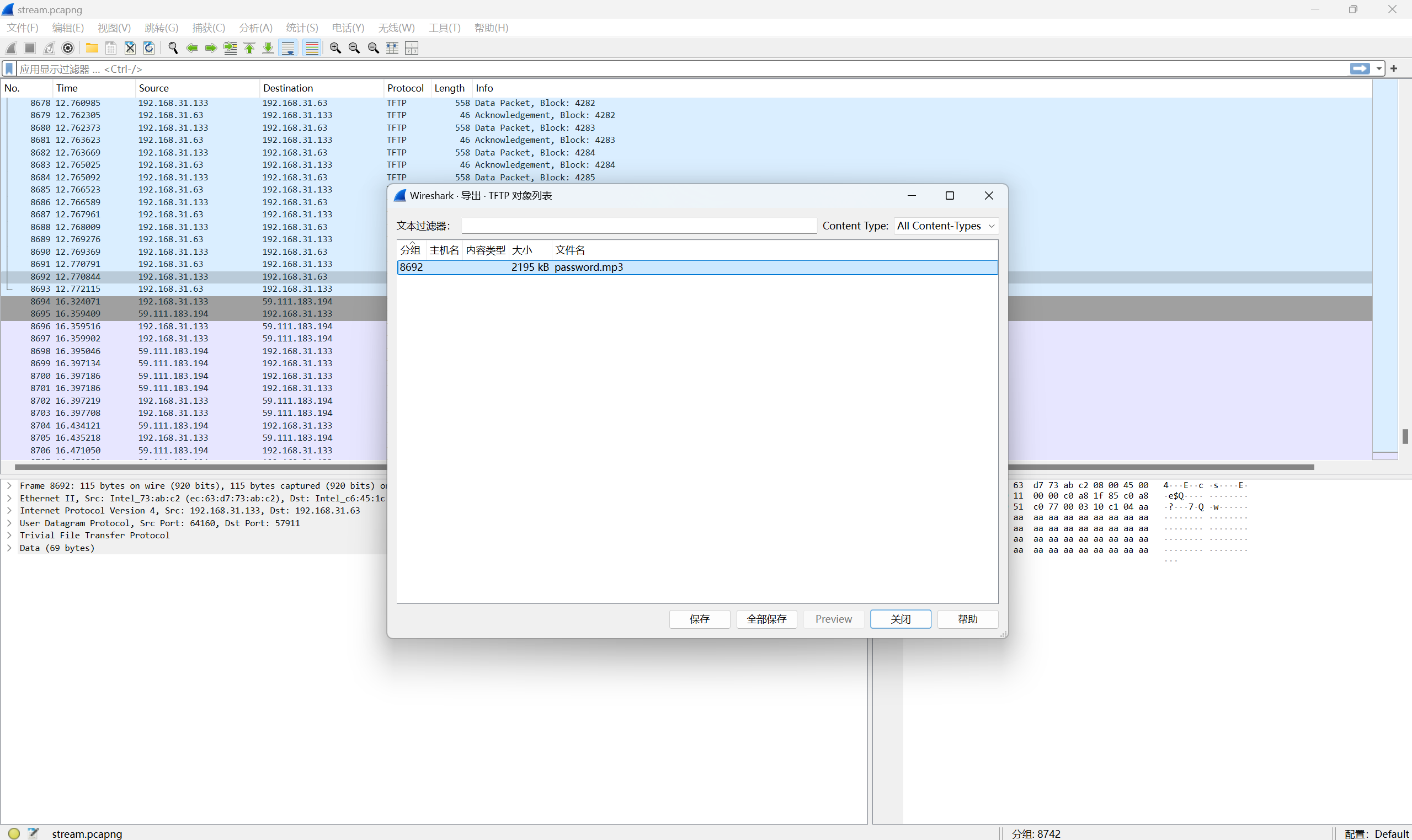Open the 捕获(C) menu
Viewport: 1412px width, 840px height.
pos(209,28)
